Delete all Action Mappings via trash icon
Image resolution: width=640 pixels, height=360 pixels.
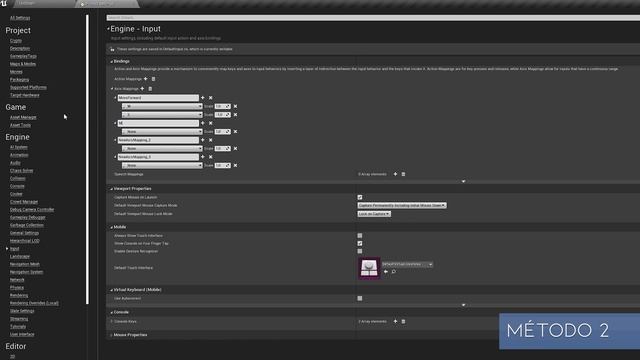click(153, 79)
